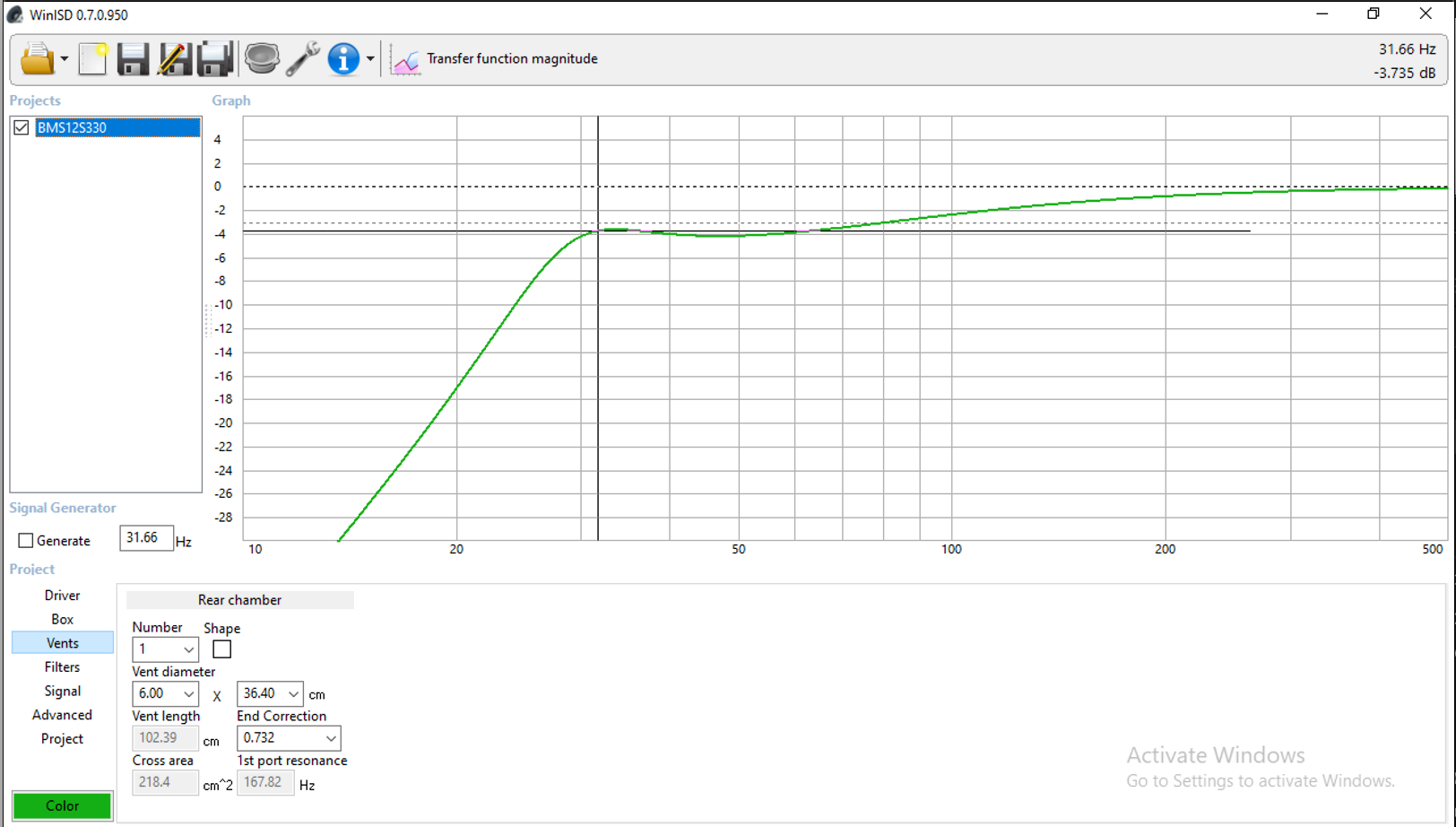Switch to the Driver tab
This screenshot has height=827, width=1456.
tap(62, 596)
